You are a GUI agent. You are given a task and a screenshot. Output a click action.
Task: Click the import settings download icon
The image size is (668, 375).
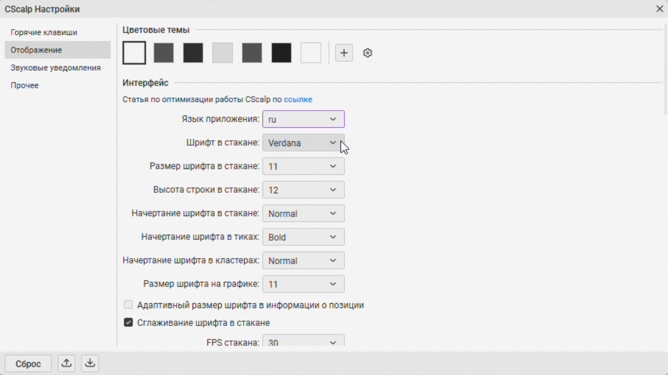point(90,363)
